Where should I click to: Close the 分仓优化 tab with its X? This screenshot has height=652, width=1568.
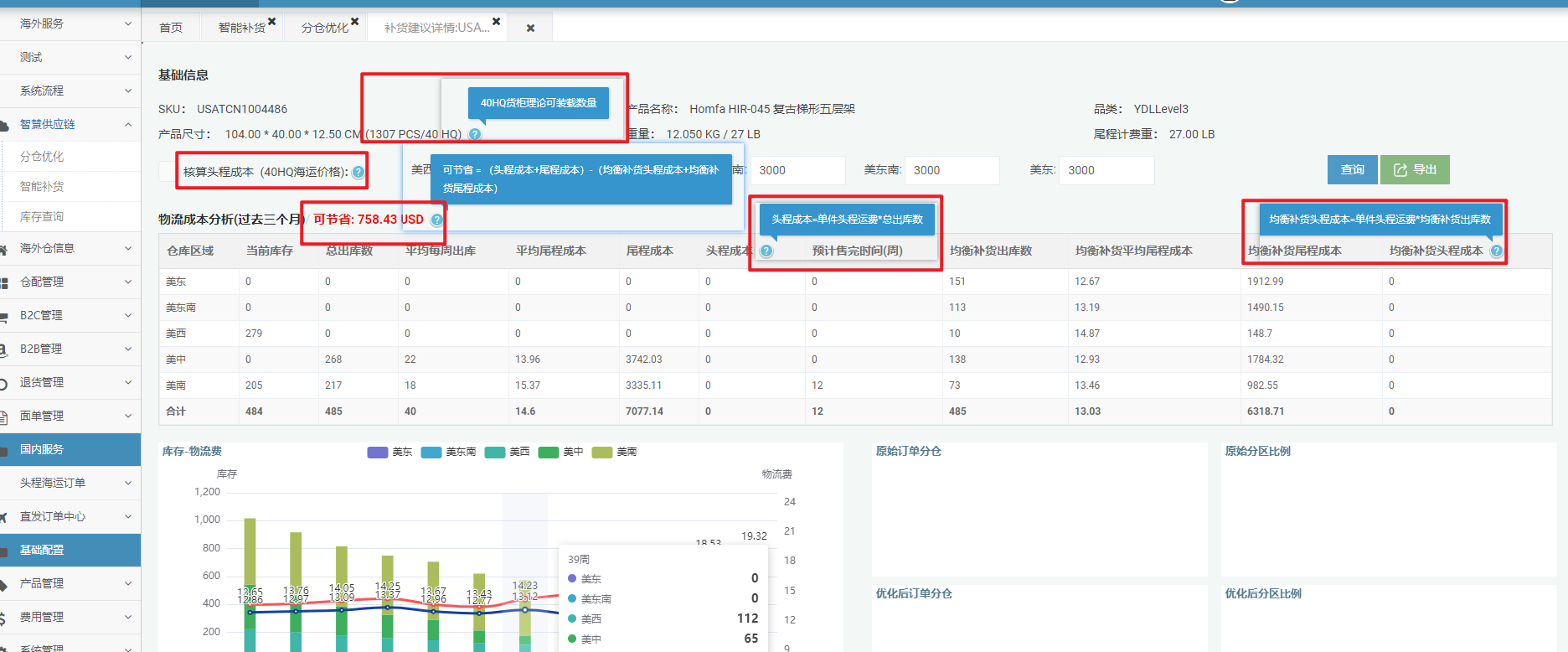(x=354, y=22)
